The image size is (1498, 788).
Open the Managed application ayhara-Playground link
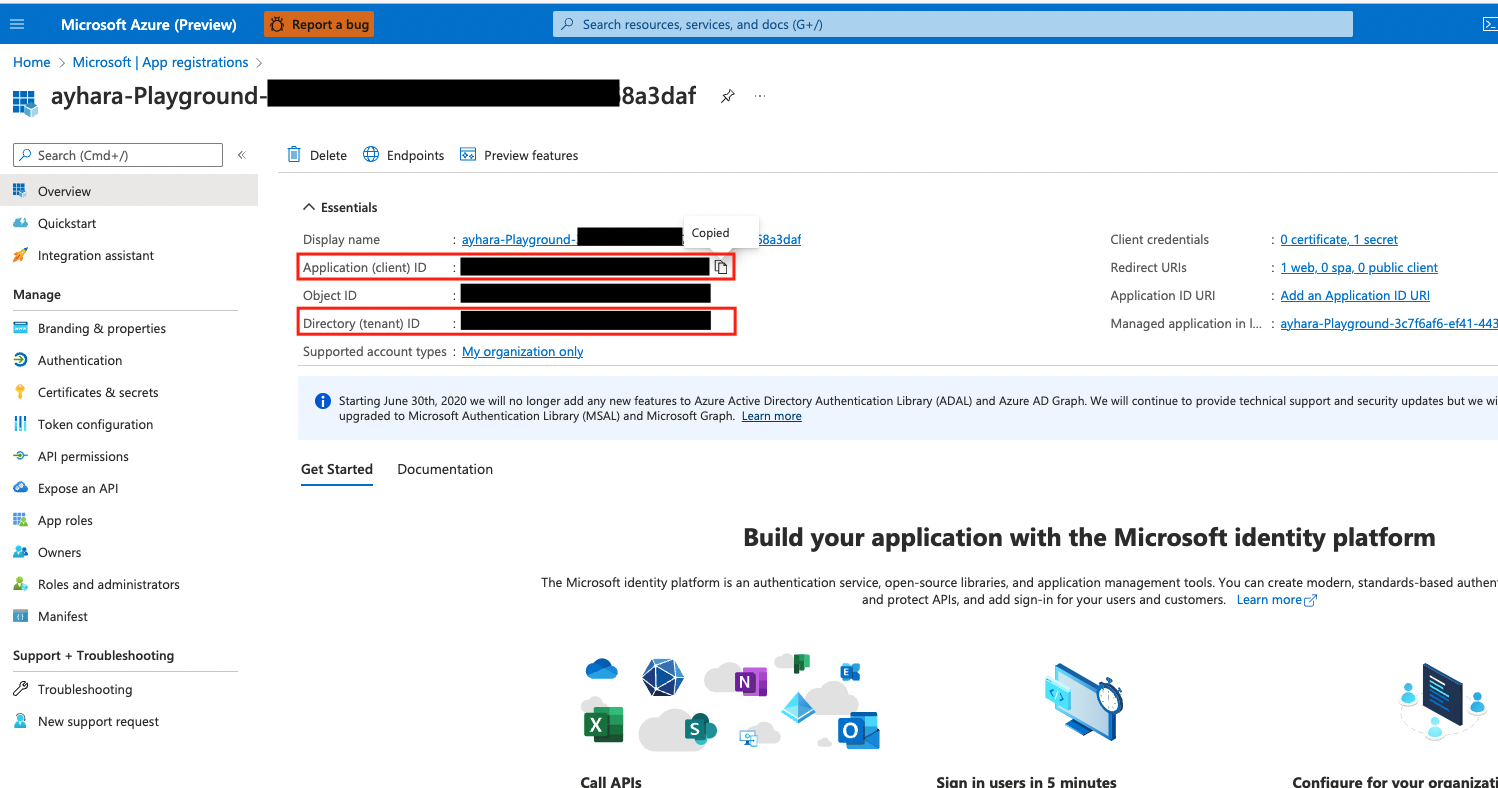click(x=1389, y=323)
